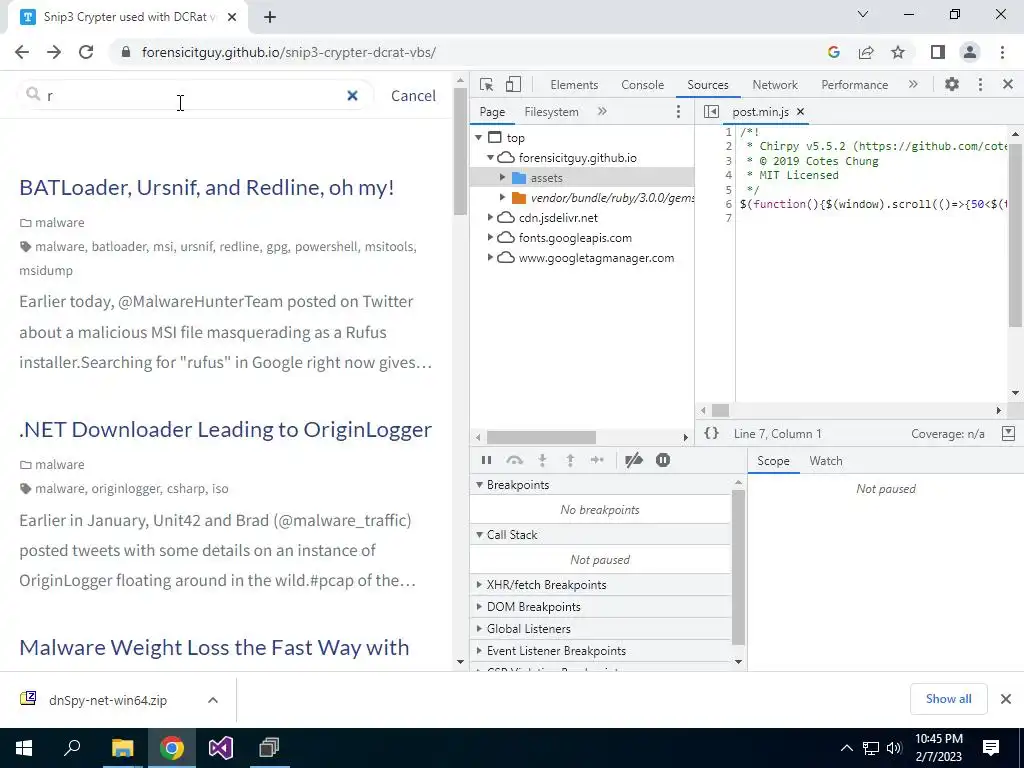Viewport: 1024px width, 768px height.
Task: Click the step into icon
Action: click(542, 460)
